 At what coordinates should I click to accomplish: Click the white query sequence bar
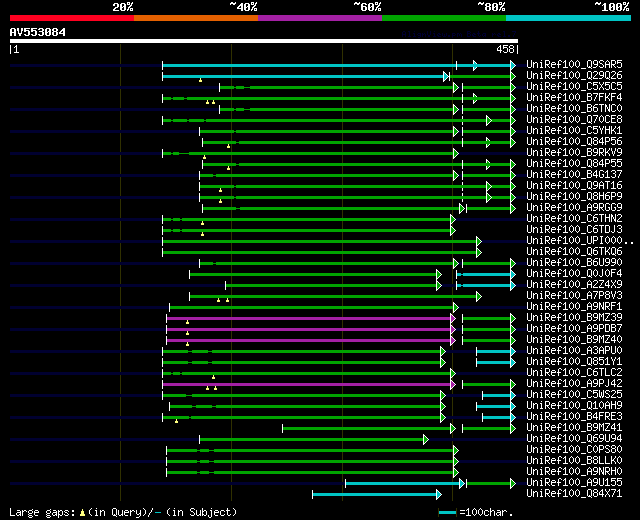264,41
